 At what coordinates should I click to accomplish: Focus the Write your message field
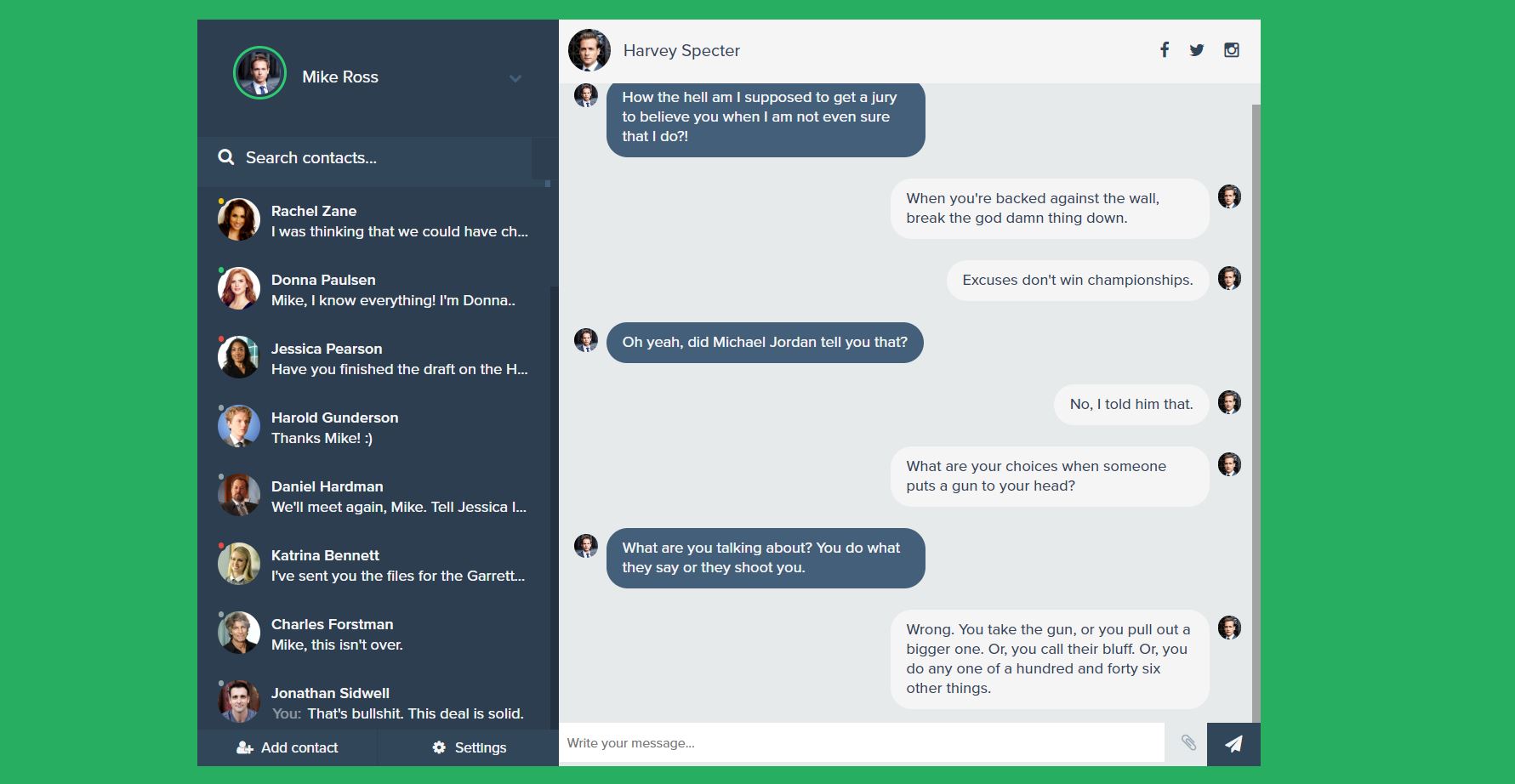859,743
